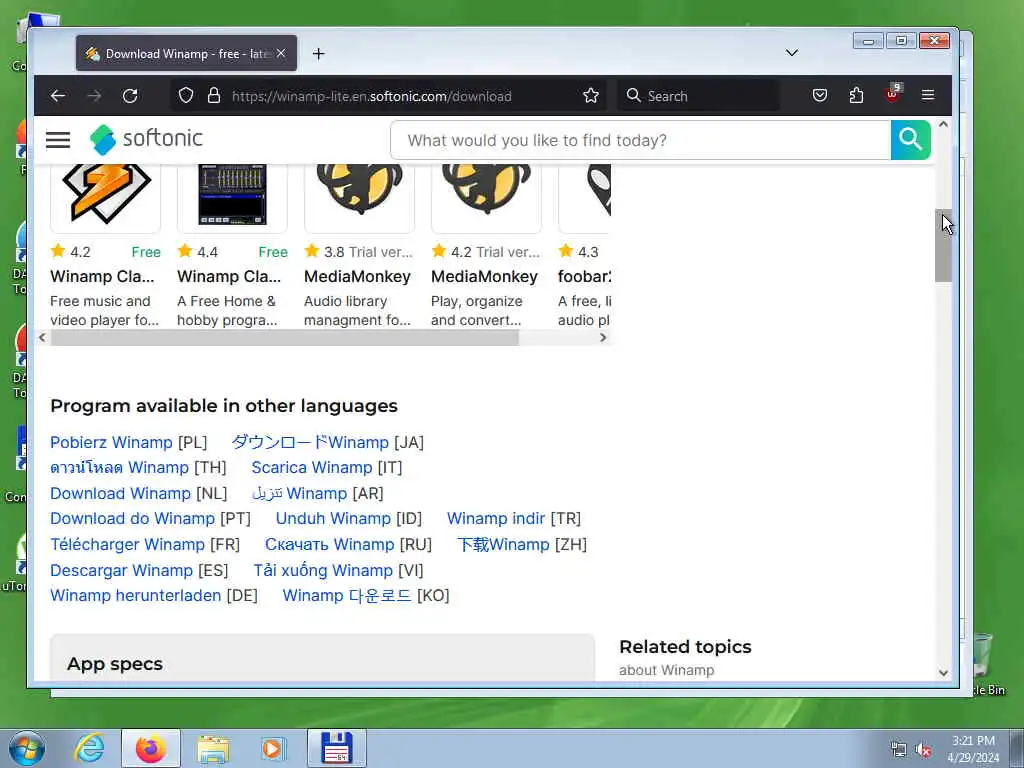Click the horizontal carousel scrollbar thumb

tap(285, 338)
